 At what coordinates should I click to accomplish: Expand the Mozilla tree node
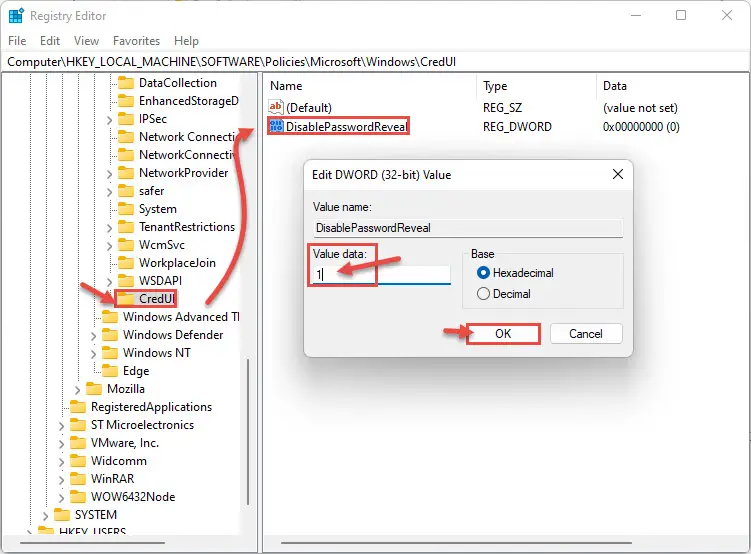pos(78,390)
